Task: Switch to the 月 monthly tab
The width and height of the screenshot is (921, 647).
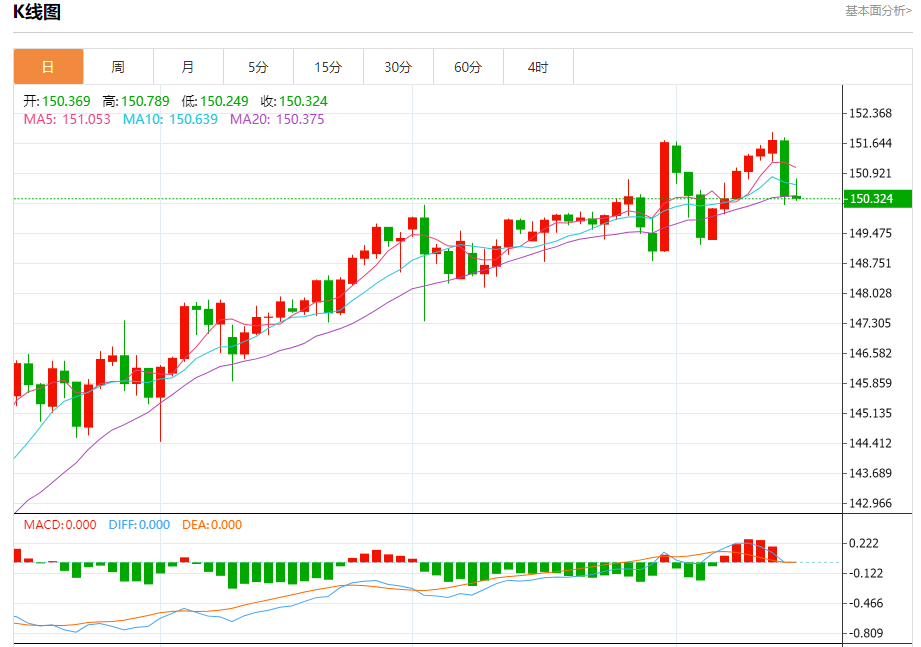Action: coord(188,67)
